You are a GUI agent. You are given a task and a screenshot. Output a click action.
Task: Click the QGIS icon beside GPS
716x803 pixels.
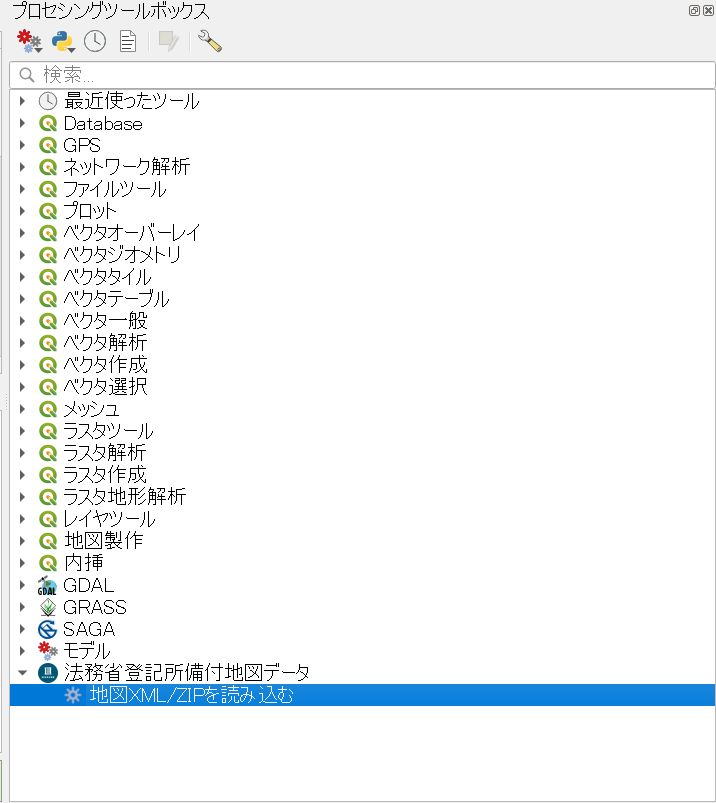48,145
